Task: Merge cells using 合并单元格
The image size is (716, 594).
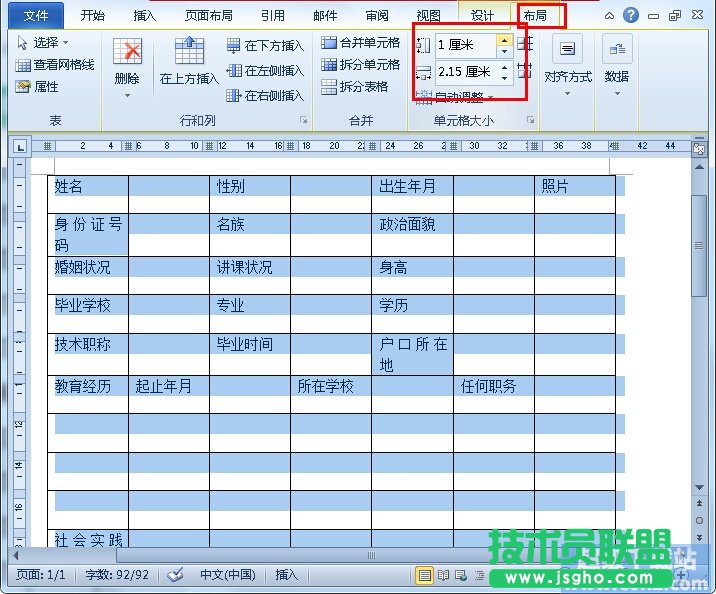Action: (x=361, y=42)
